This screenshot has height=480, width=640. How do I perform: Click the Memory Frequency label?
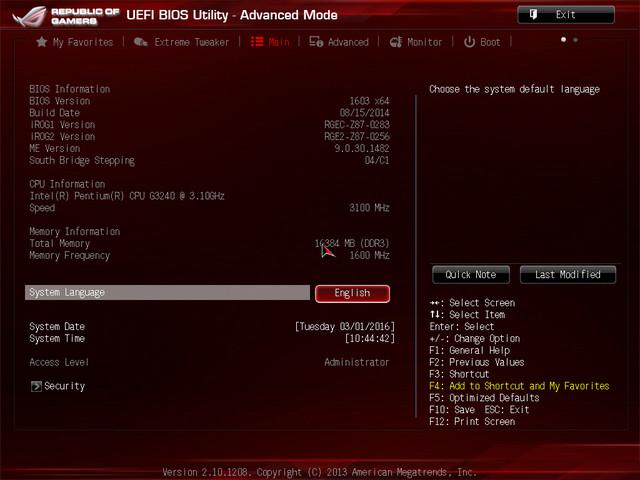point(70,256)
